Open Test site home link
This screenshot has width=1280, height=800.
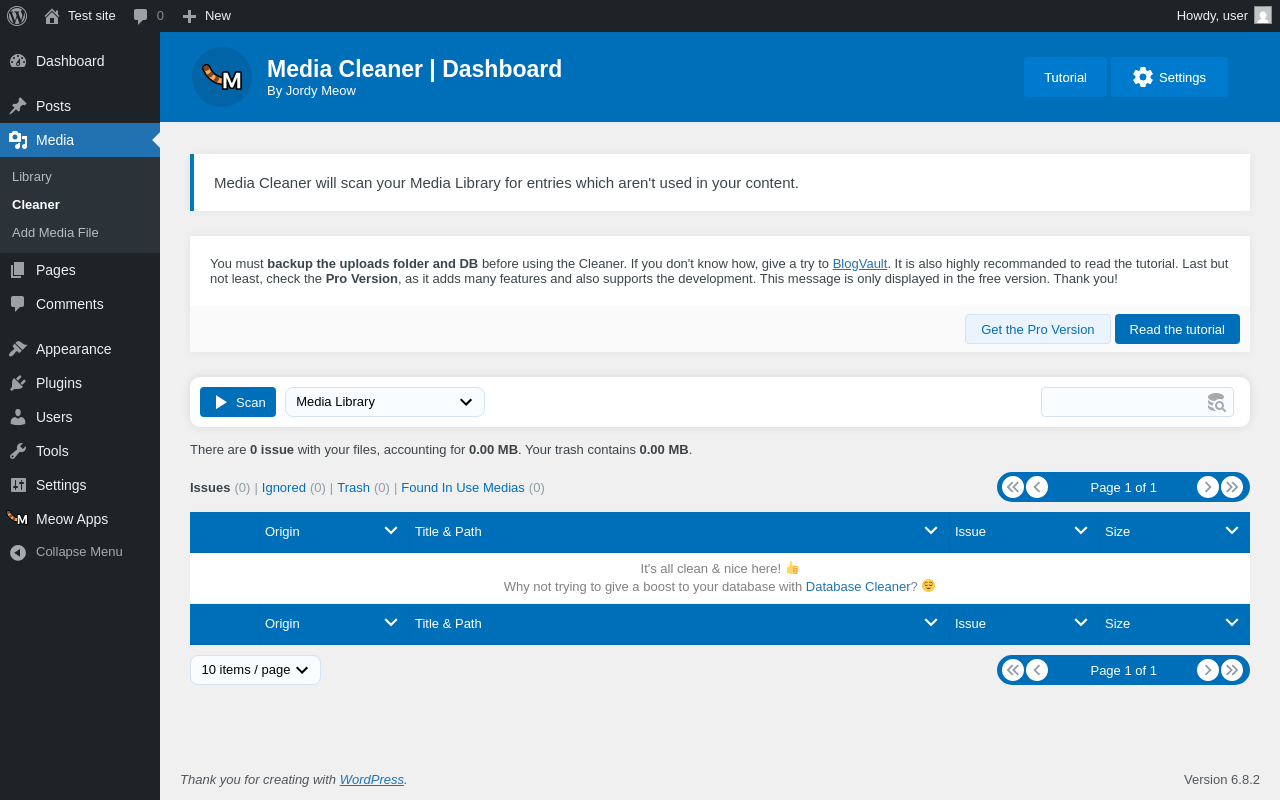tap(80, 16)
